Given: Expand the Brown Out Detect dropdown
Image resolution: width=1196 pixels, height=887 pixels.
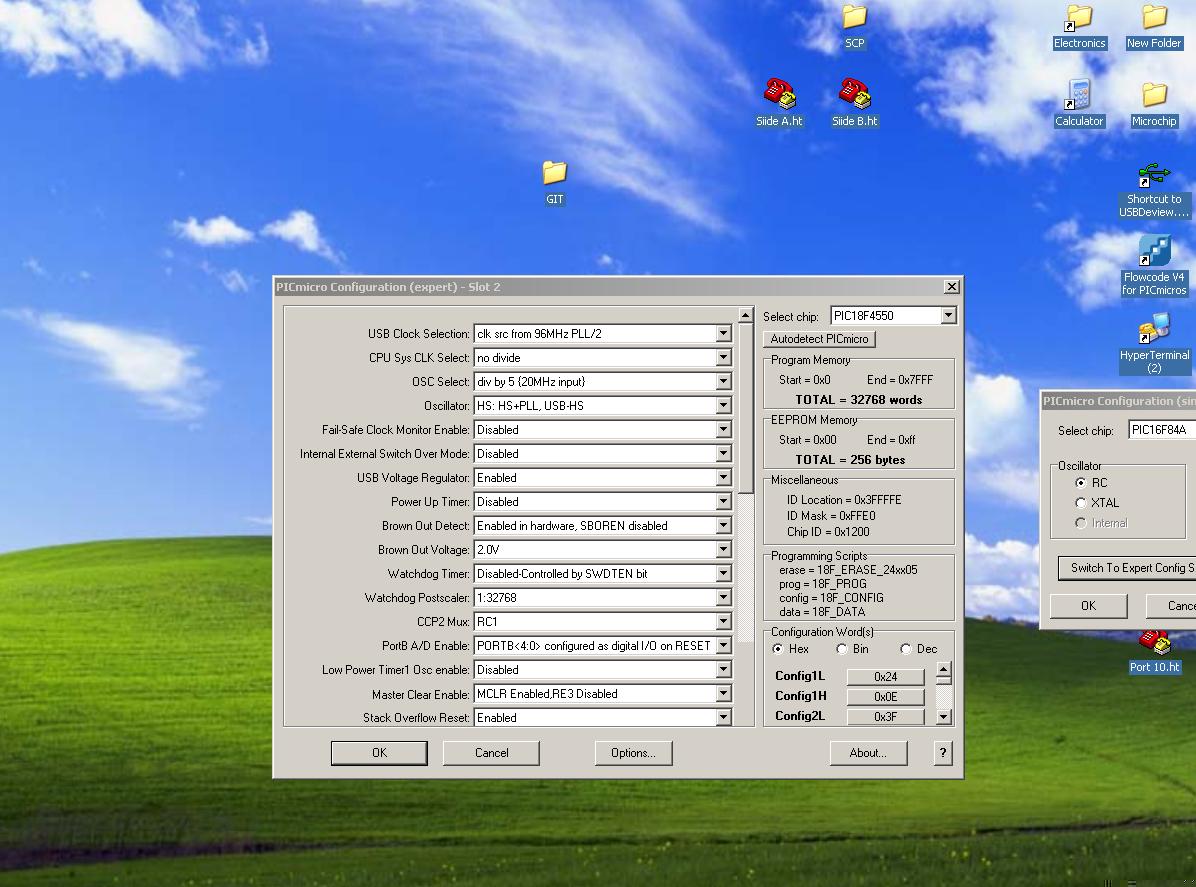Looking at the screenshot, I should (x=723, y=525).
